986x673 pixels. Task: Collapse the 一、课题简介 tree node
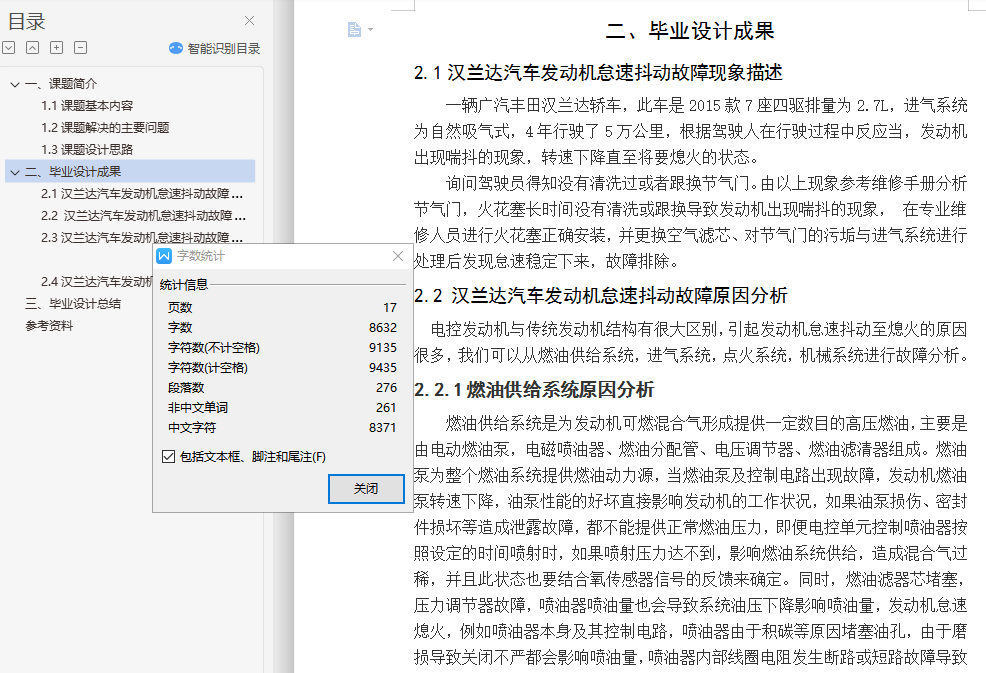[x=15, y=84]
